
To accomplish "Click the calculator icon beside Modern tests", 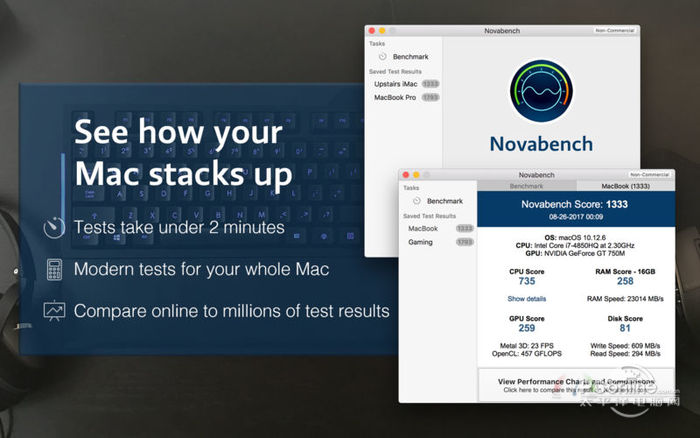I will [x=54, y=270].
